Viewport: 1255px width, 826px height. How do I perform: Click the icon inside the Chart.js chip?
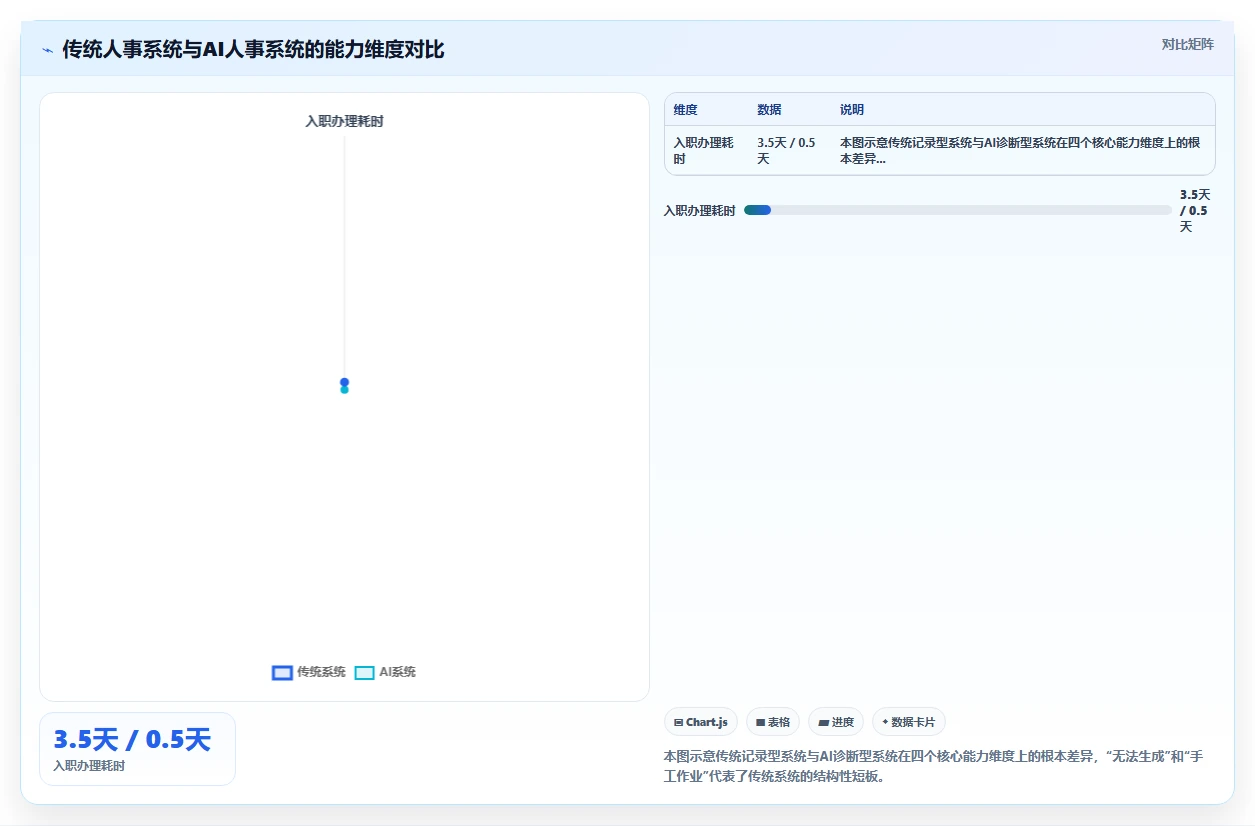click(x=678, y=722)
